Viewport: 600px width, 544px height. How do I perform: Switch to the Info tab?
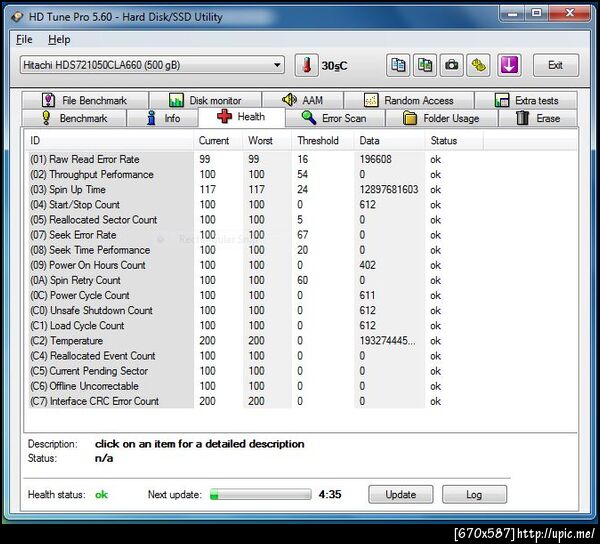[163, 118]
